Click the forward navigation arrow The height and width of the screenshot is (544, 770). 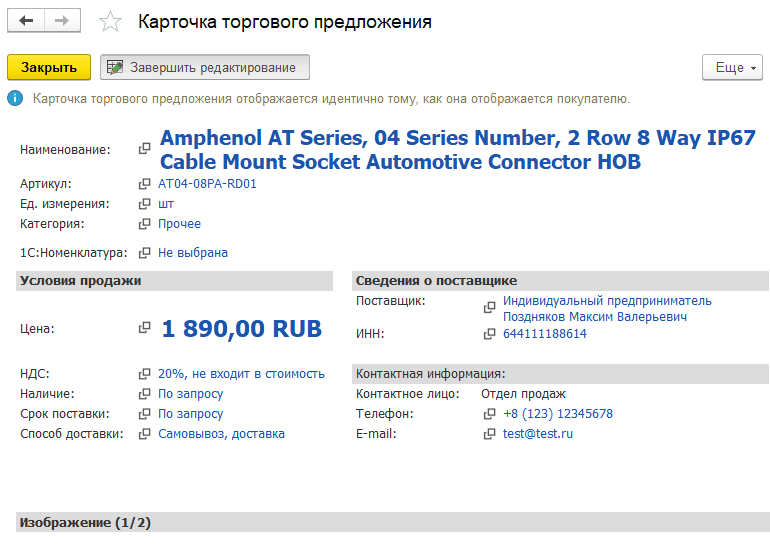(x=62, y=21)
